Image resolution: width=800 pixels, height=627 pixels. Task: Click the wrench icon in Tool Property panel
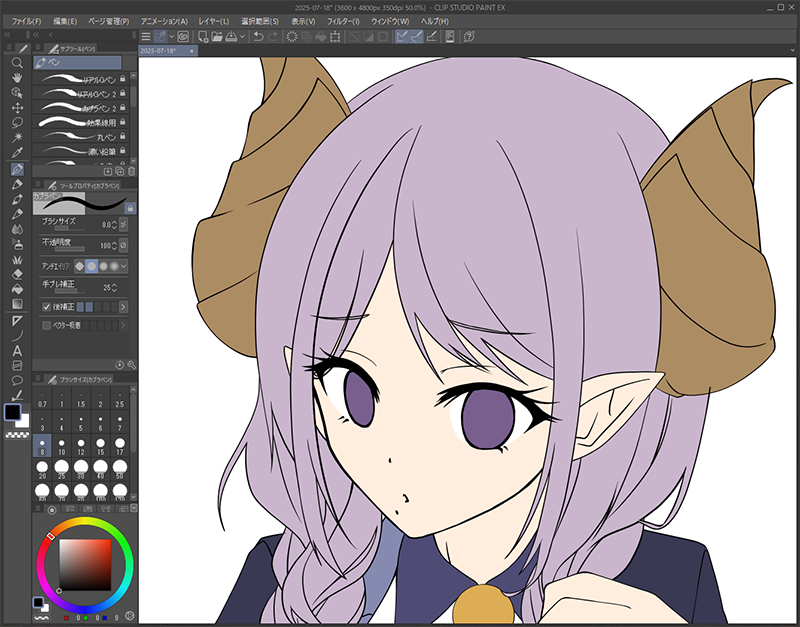point(131,365)
